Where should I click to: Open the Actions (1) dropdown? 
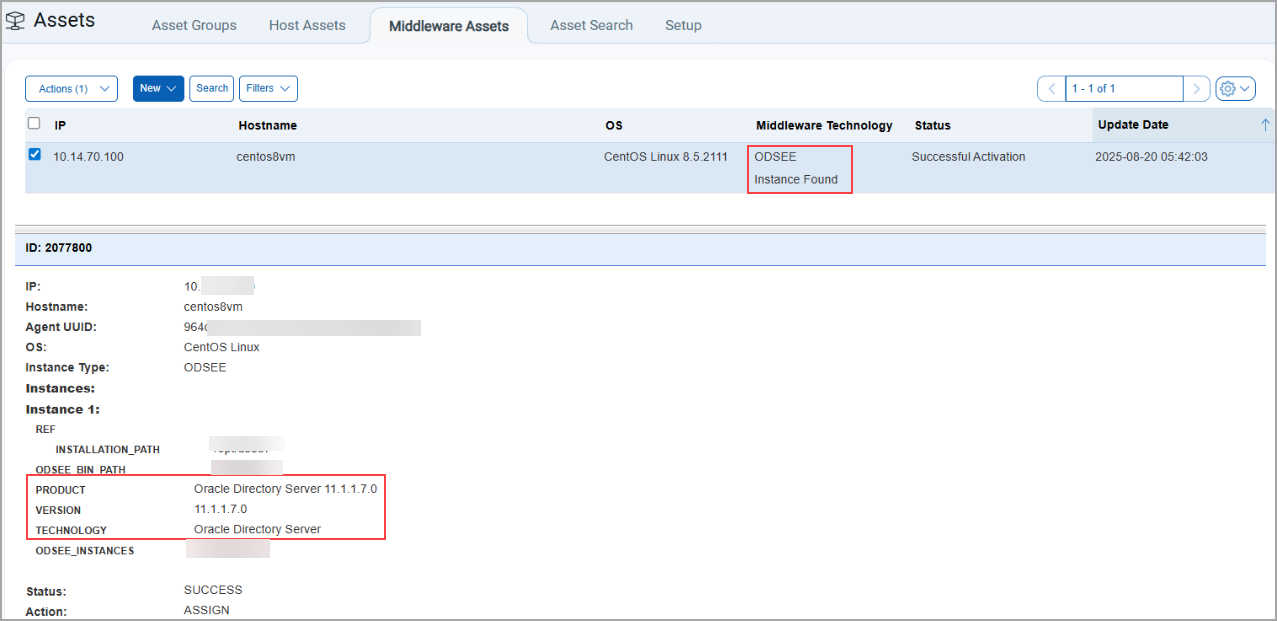coord(71,89)
